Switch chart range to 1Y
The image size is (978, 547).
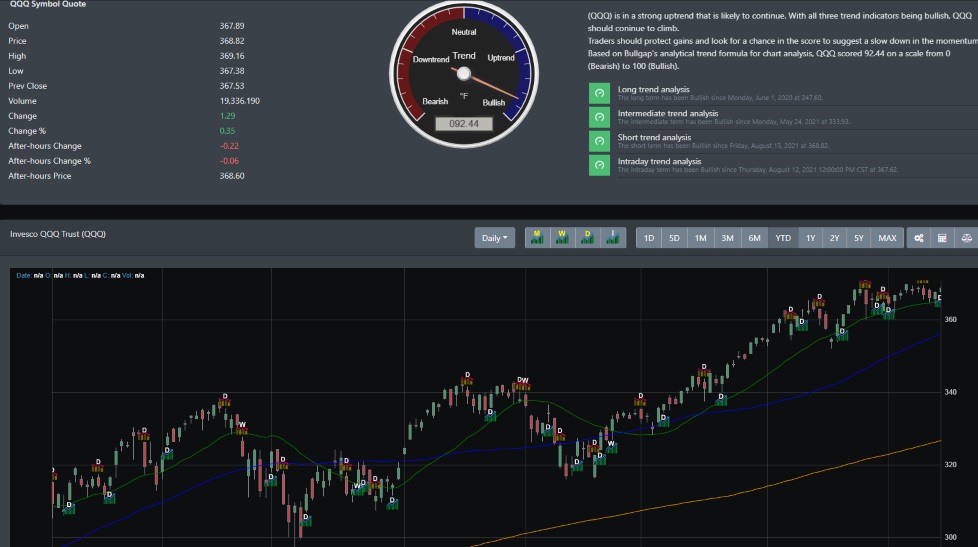[810, 238]
